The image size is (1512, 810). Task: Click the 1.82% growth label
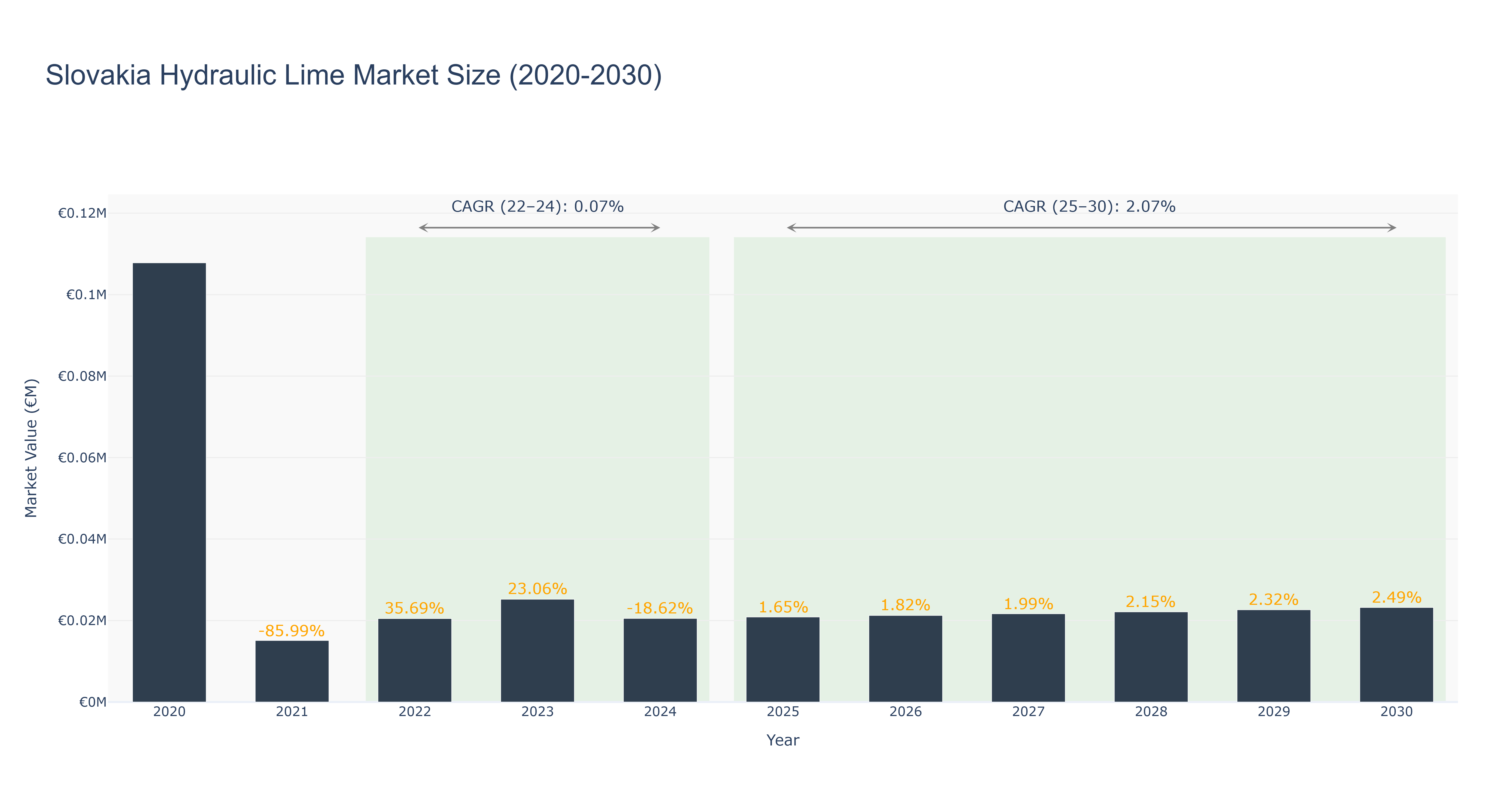tap(905, 605)
